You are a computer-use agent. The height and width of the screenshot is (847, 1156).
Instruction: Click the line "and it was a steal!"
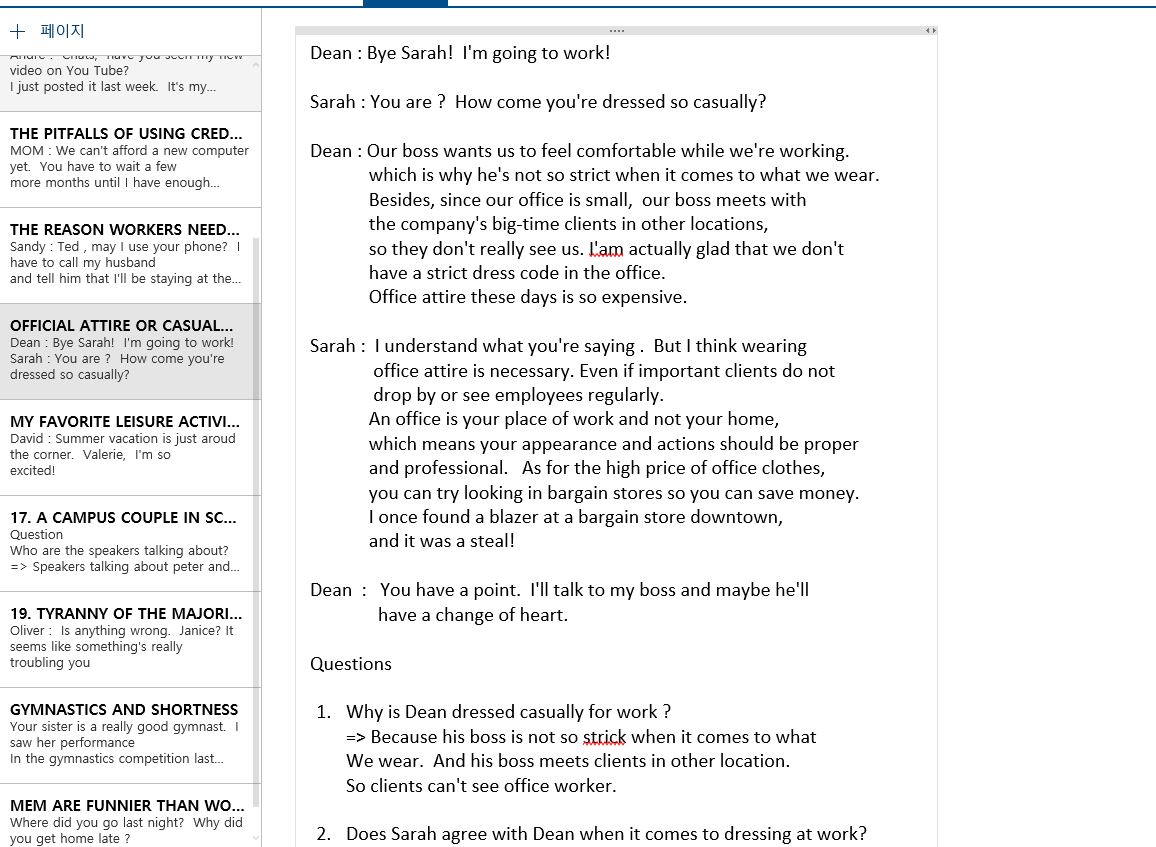click(x=442, y=541)
